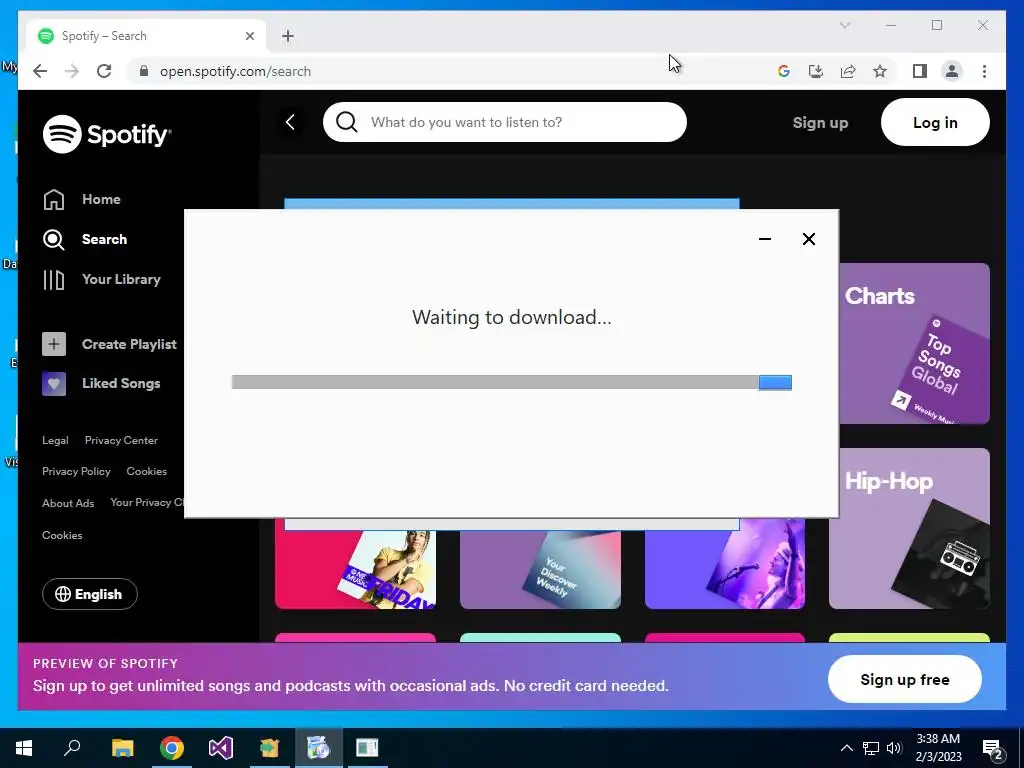Select the Search icon in sidebar
Viewport: 1024px width, 768px height.
click(x=54, y=240)
